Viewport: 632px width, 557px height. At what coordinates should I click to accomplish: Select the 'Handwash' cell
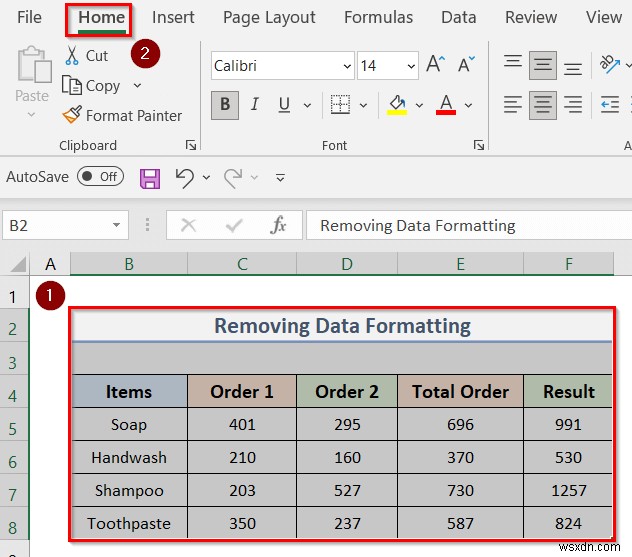point(129,457)
